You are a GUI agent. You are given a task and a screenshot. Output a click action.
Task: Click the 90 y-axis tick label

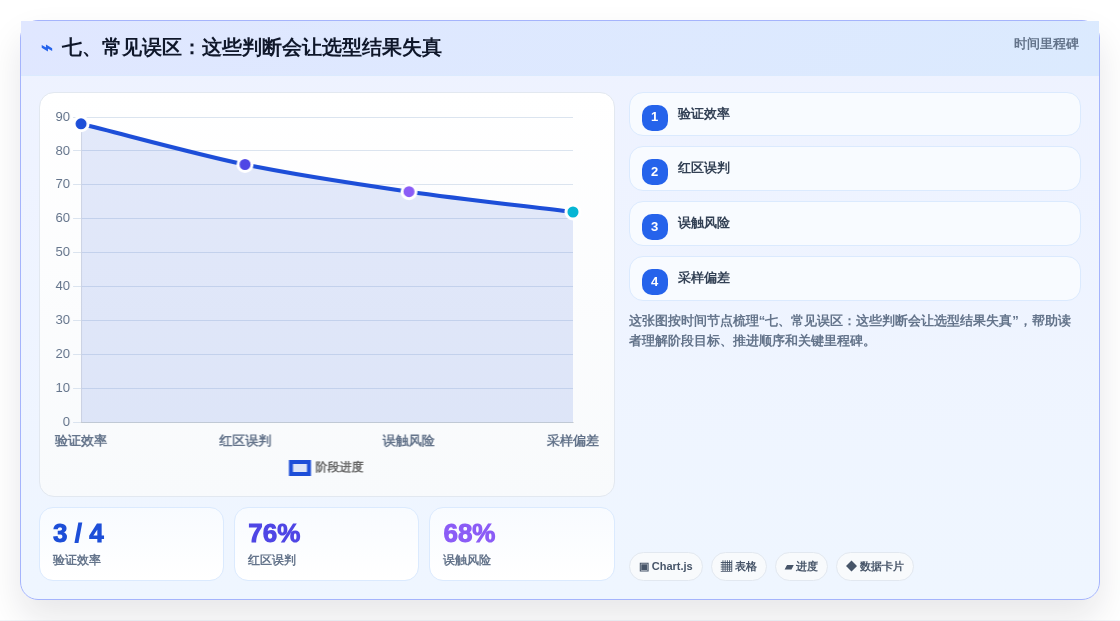(x=63, y=116)
